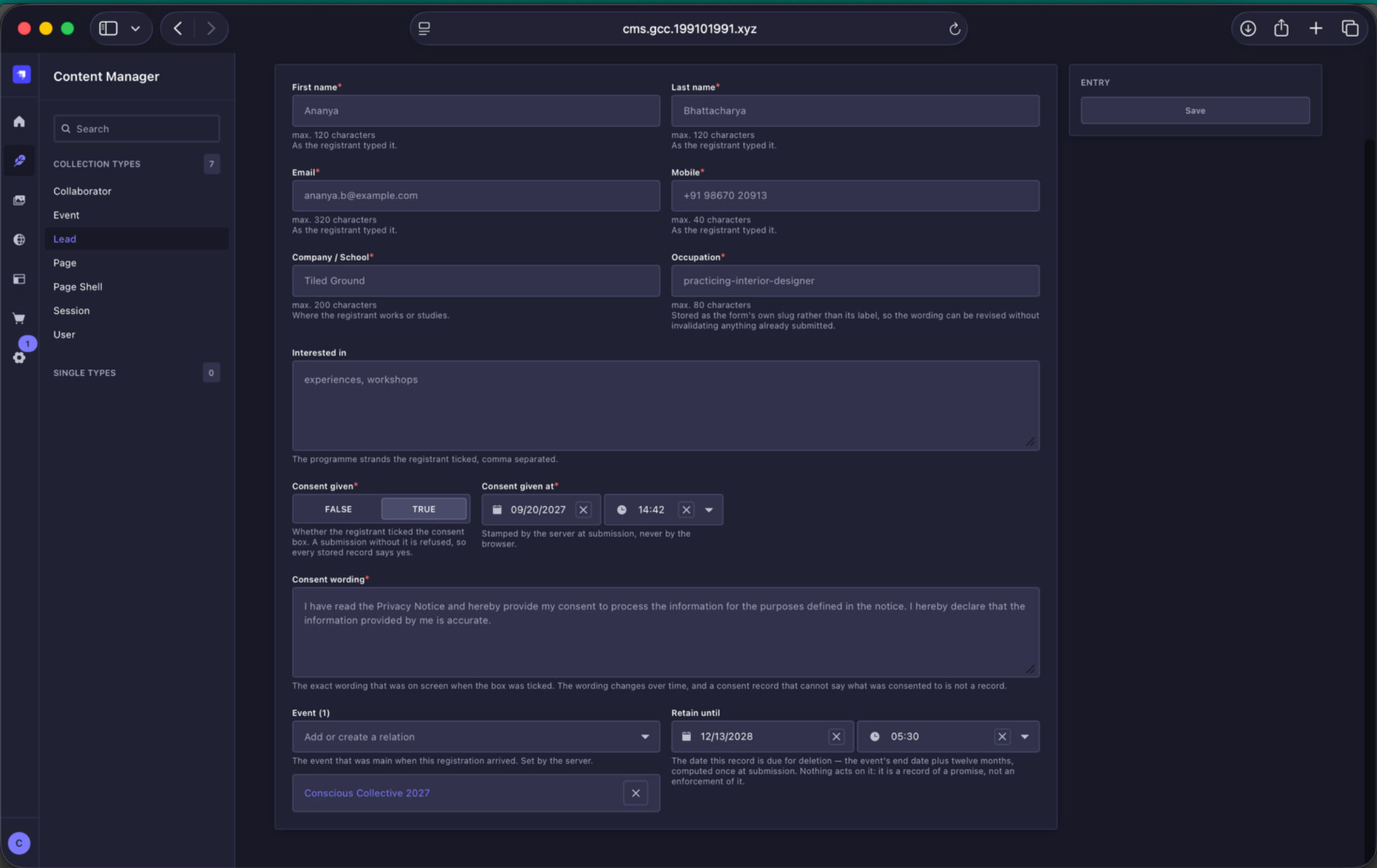Select the Session collection type
This screenshot has width=1377, height=868.
point(71,311)
